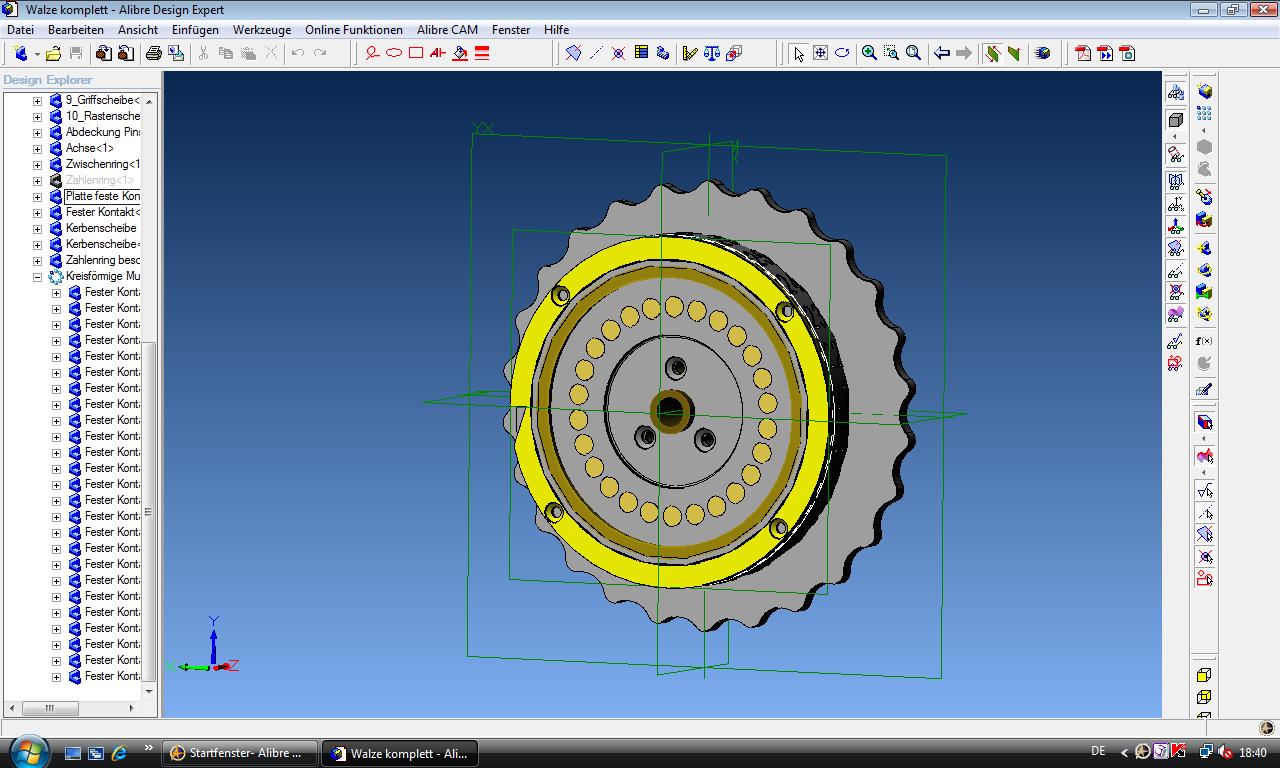Open the Alibre CAM menu
1280x768 pixels.
click(x=447, y=30)
